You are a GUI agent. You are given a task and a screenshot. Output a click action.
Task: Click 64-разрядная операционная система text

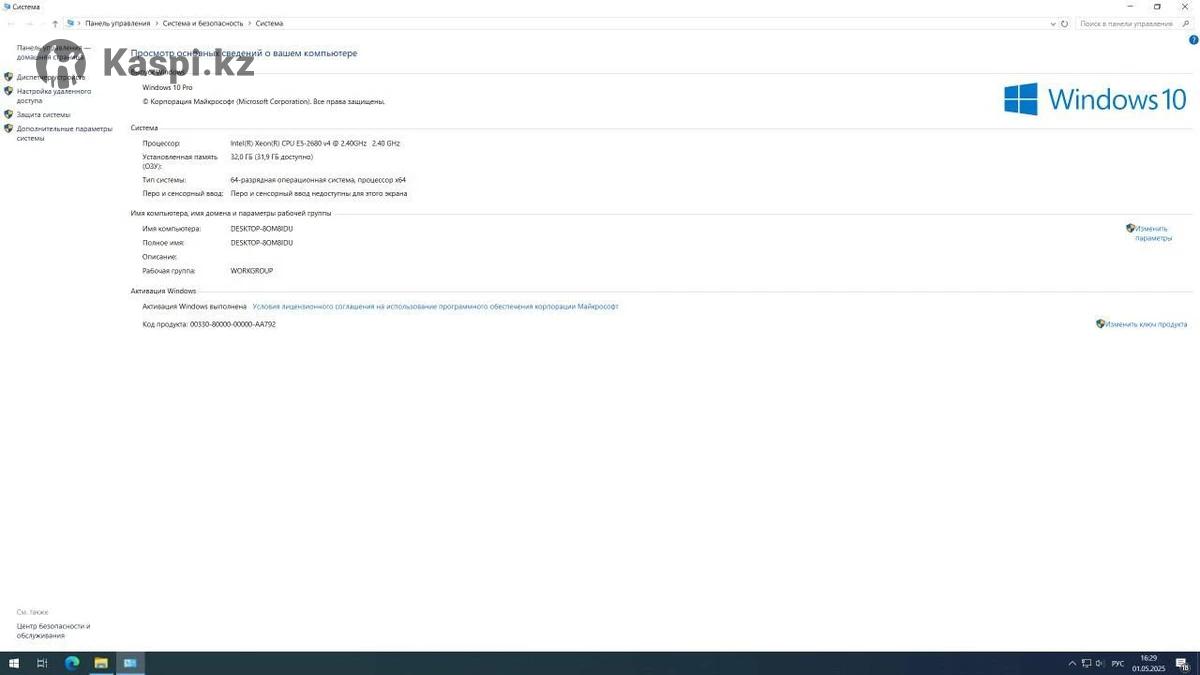[318, 180]
